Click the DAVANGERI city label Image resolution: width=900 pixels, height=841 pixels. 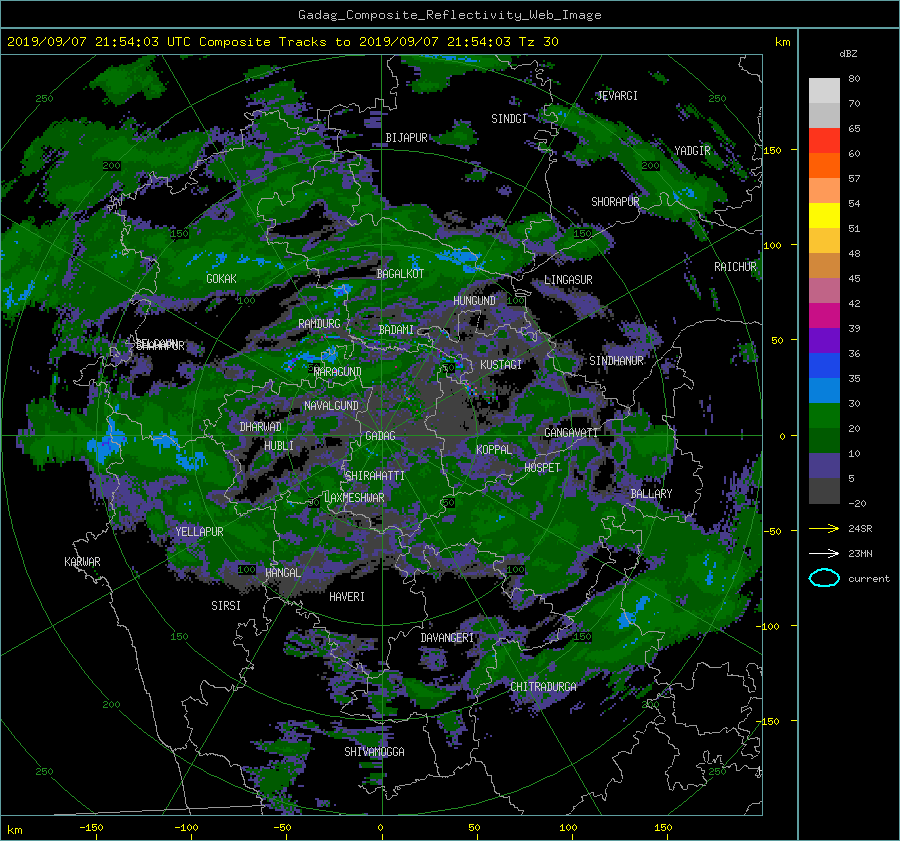pyautogui.click(x=447, y=638)
